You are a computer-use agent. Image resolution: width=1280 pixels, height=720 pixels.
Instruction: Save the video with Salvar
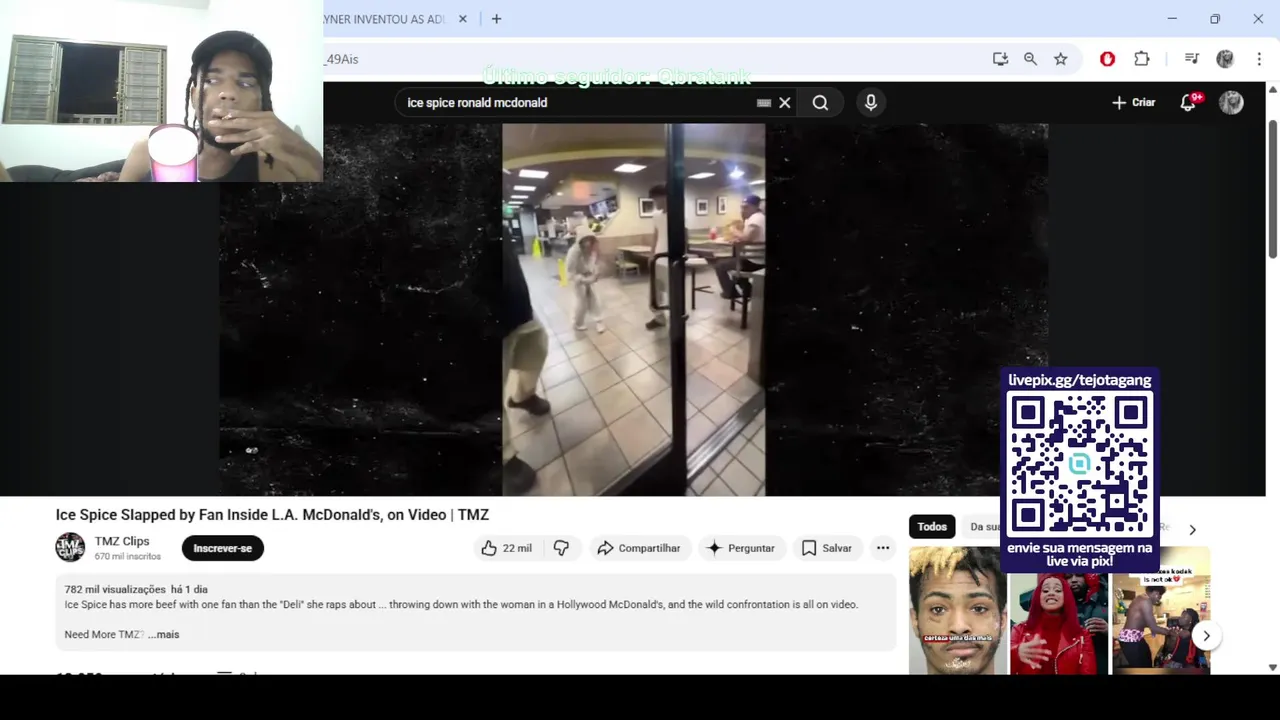826,548
